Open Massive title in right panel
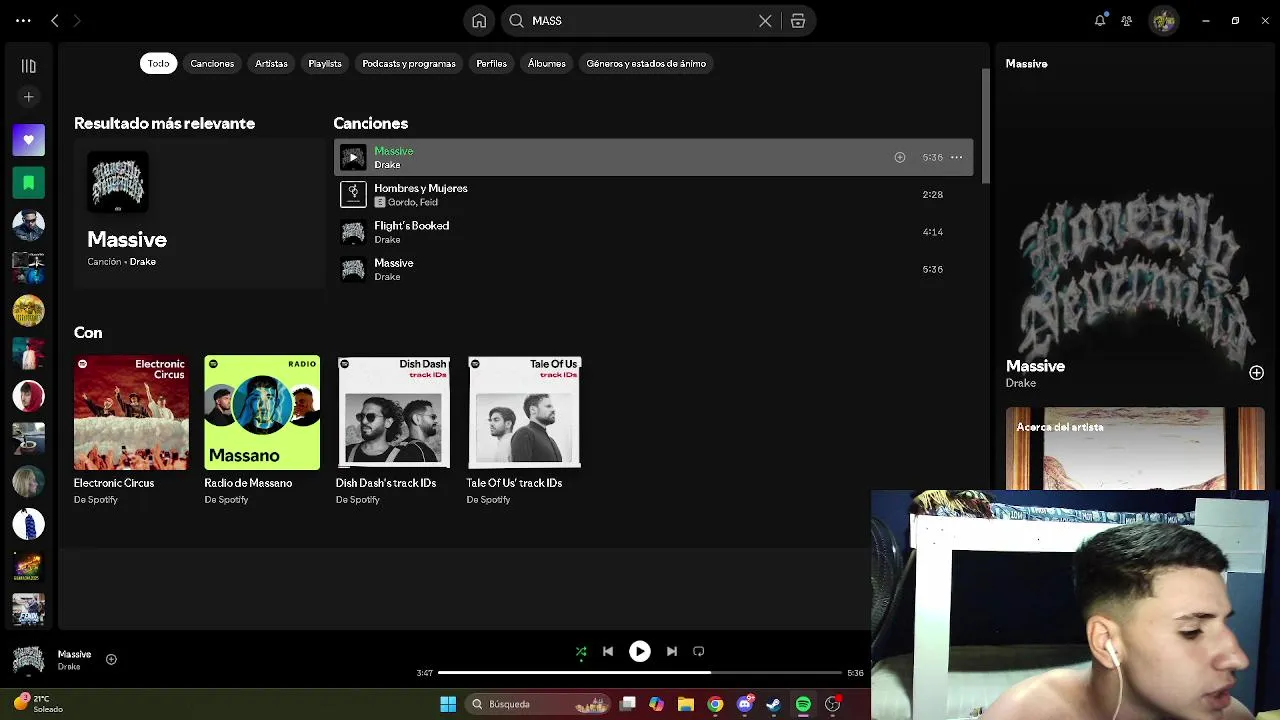Screen dimensions: 1280x720 (x=1035, y=366)
